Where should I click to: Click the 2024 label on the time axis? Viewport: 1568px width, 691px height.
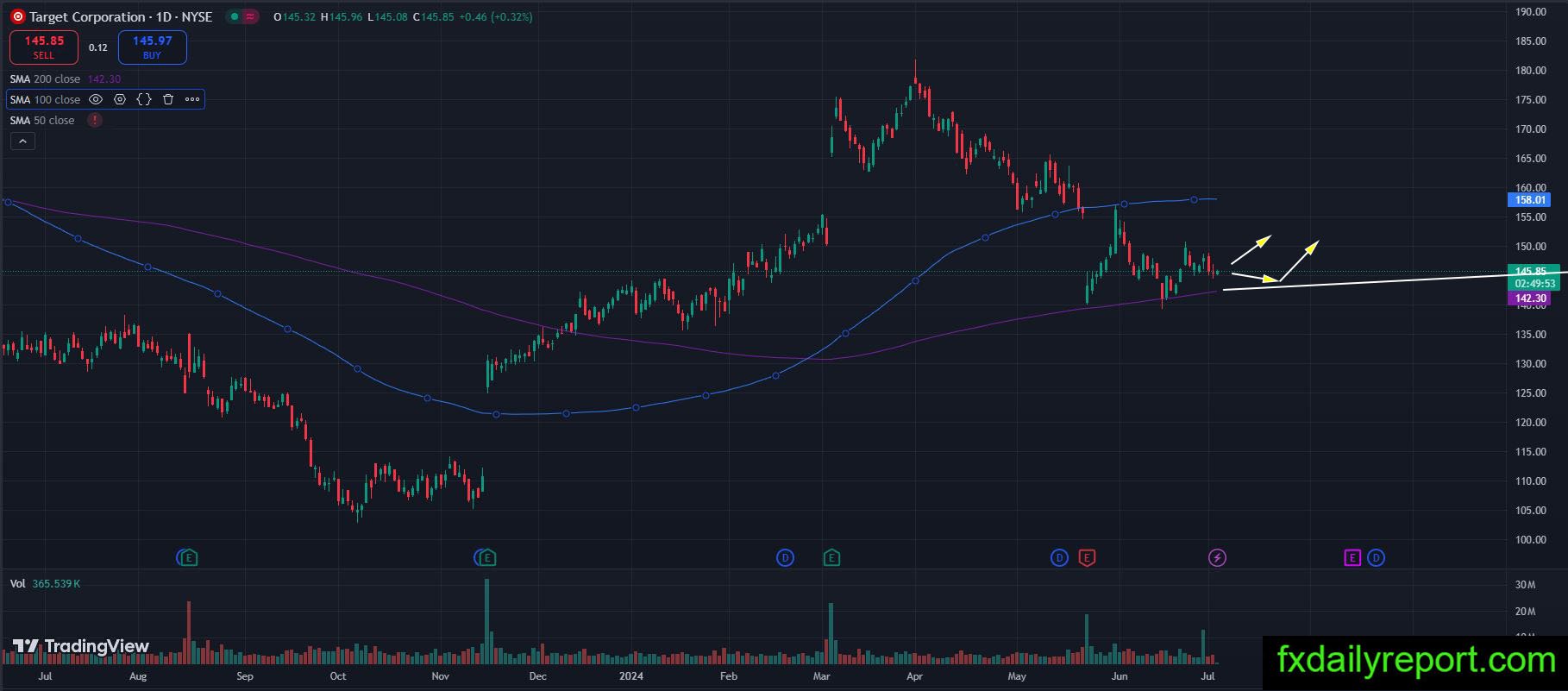tap(631, 676)
